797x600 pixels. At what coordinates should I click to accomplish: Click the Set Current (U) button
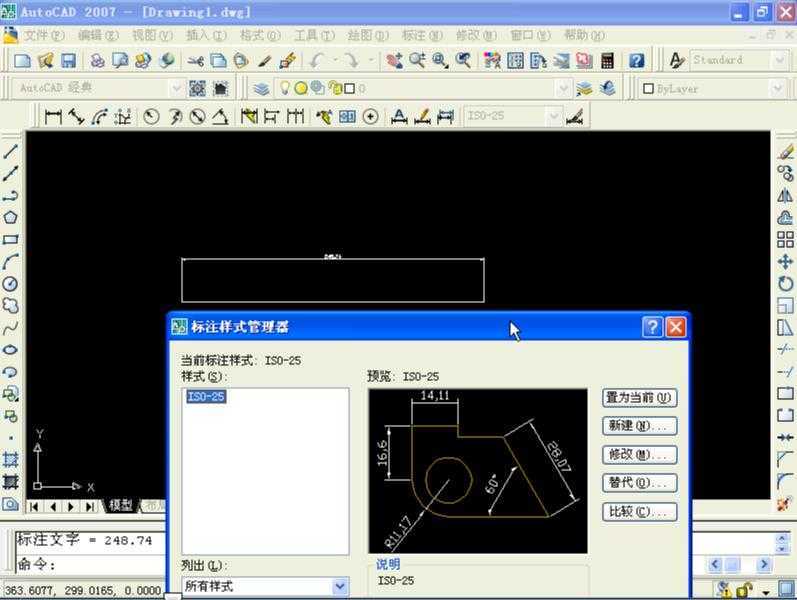[639, 398]
